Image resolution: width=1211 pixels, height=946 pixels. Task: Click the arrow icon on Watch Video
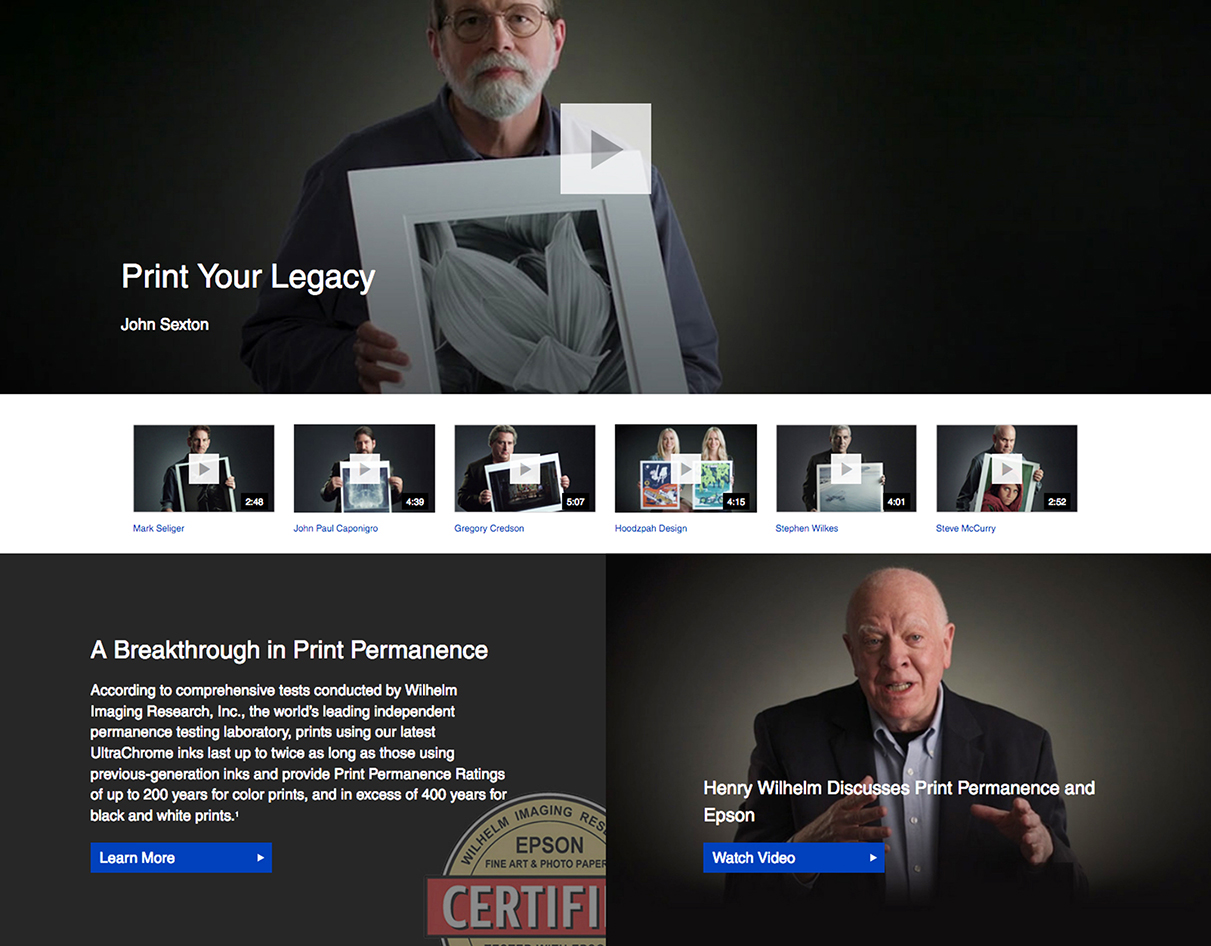873,858
